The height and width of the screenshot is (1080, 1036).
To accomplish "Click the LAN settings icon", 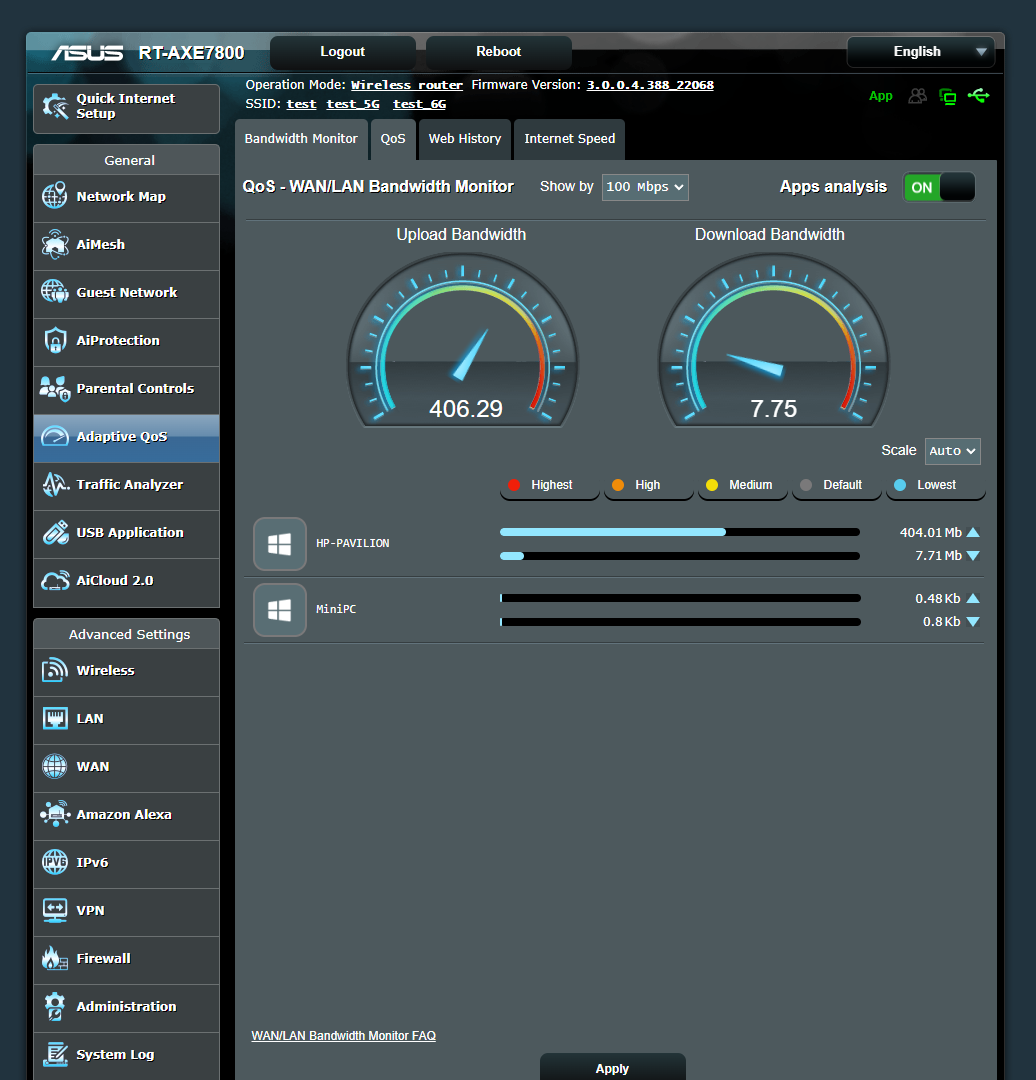I will pos(54,718).
